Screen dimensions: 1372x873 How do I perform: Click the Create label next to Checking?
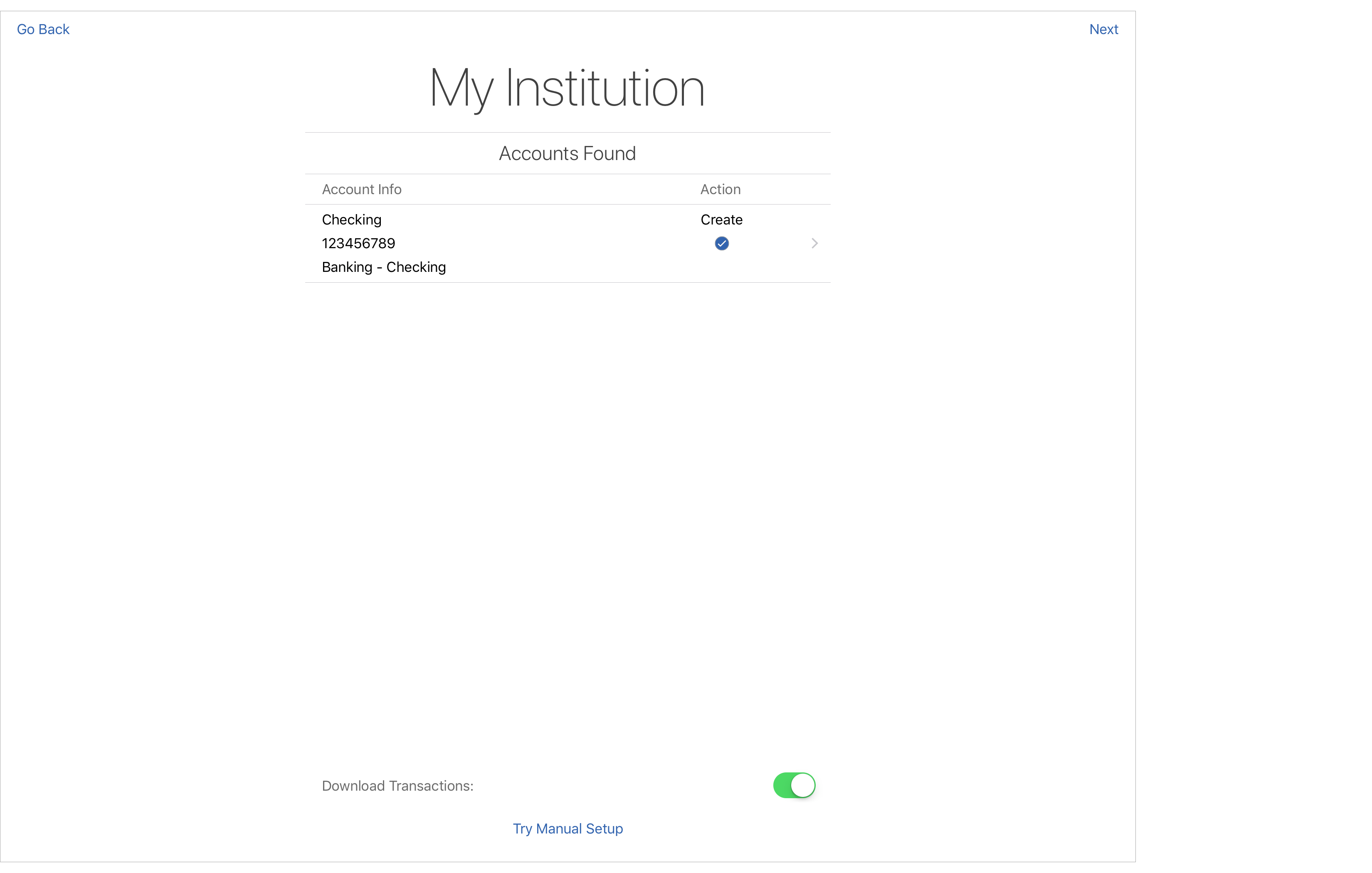[x=721, y=219]
